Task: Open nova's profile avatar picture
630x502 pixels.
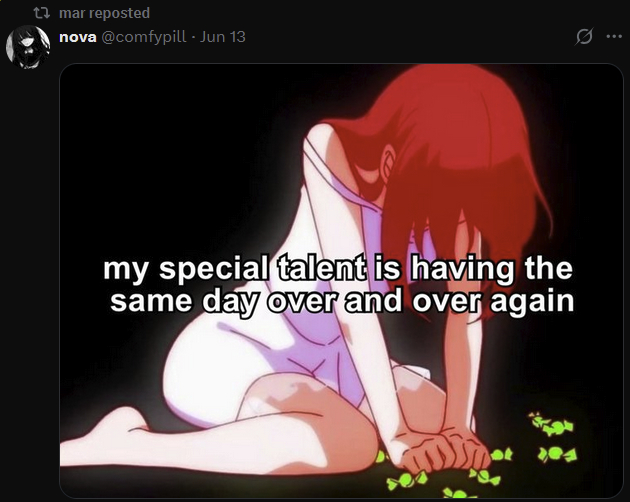Action: click(28, 47)
